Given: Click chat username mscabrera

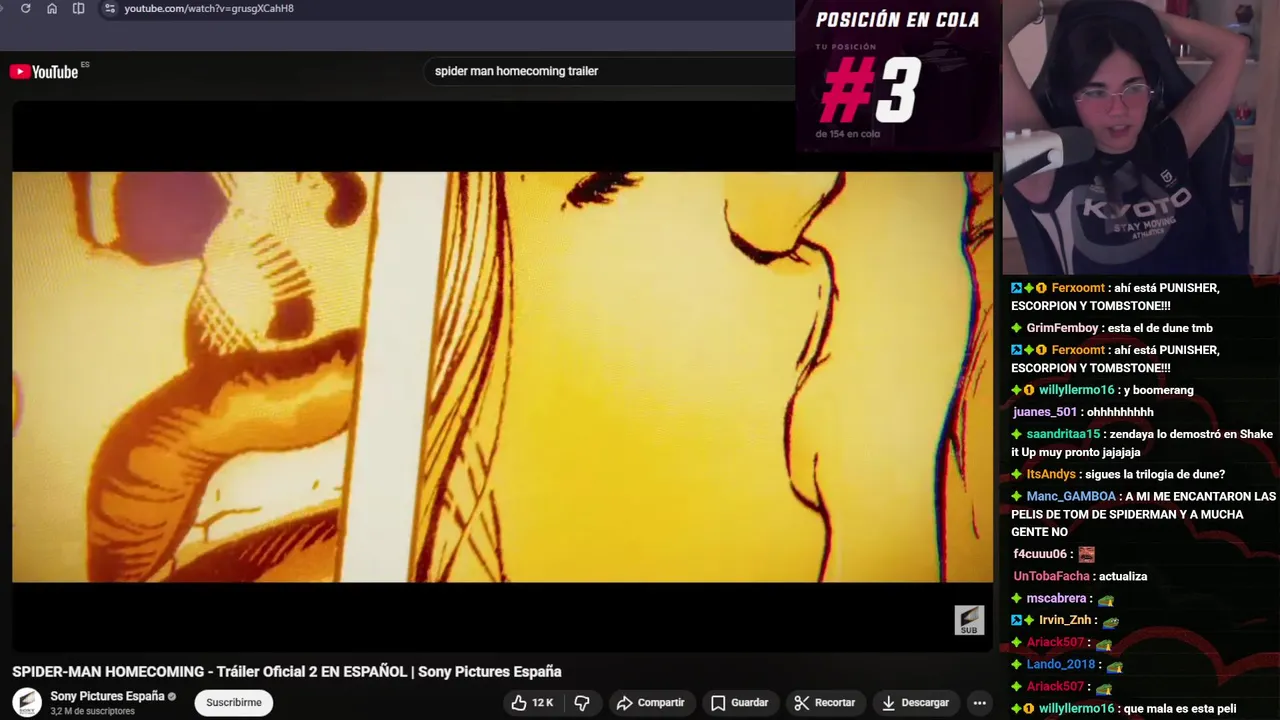Looking at the screenshot, I should pos(1056,598).
